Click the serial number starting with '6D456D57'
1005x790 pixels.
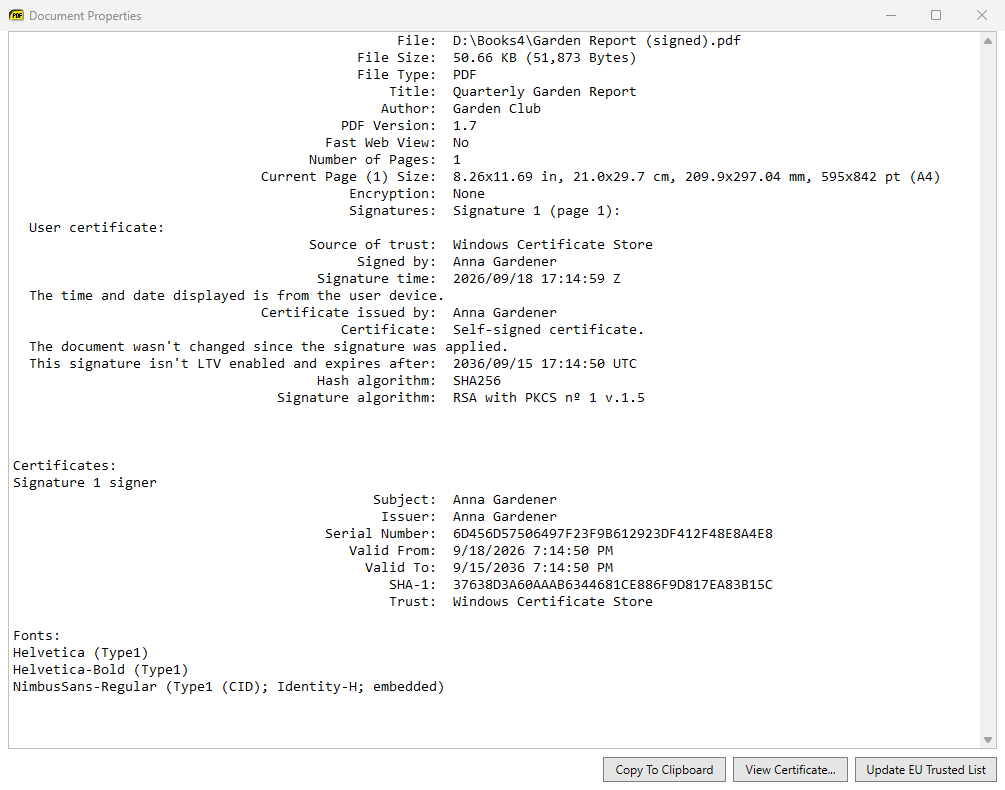(x=613, y=534)
